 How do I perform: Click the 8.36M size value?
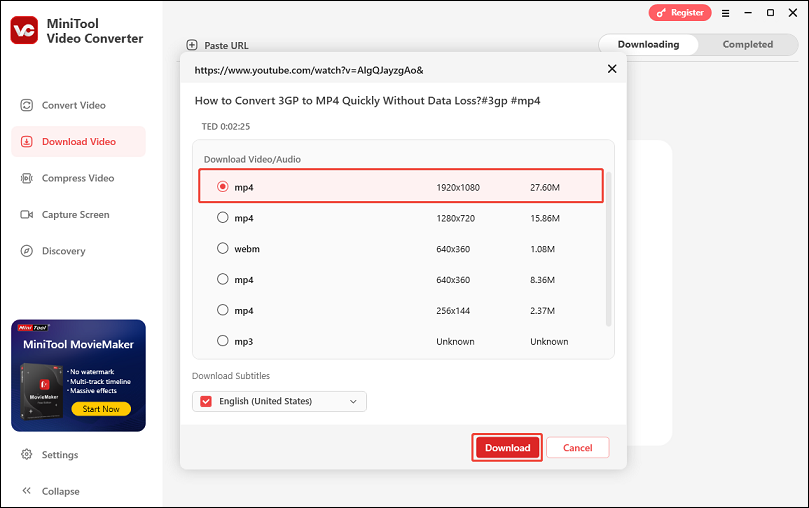tap(542, 280)
